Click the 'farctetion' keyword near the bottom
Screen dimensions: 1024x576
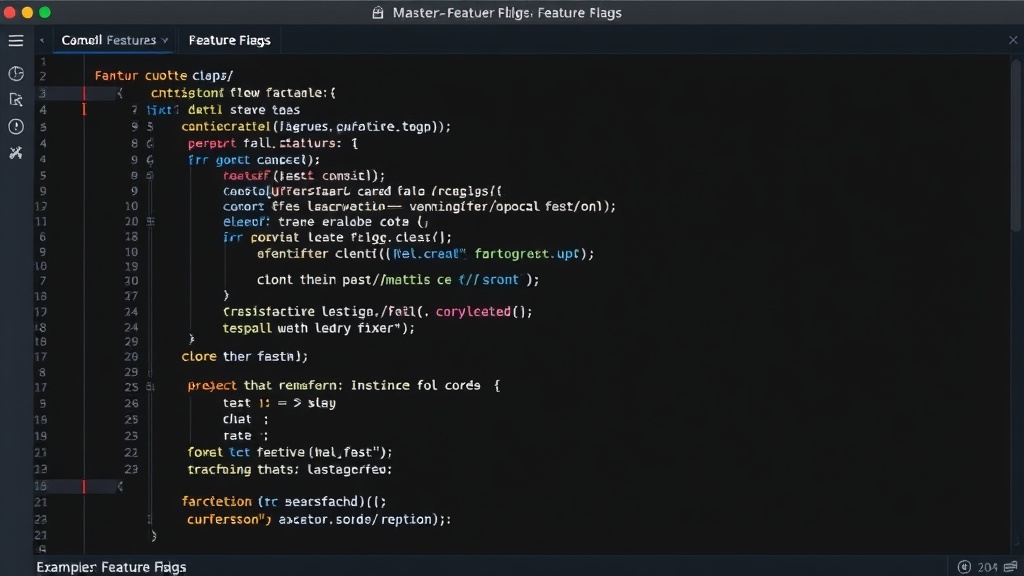click(x=216, y=502)
